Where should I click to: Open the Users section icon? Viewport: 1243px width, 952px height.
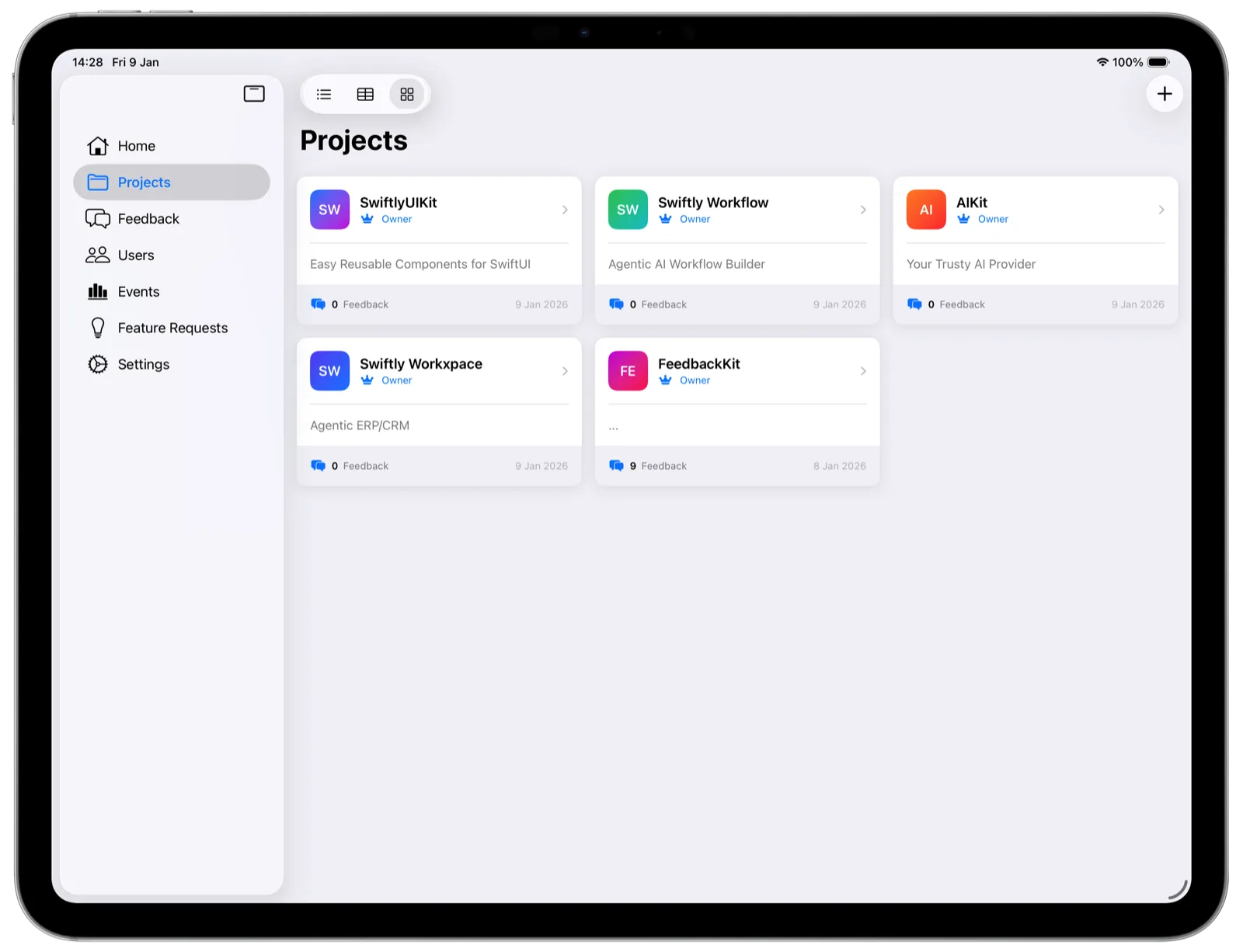97,255
